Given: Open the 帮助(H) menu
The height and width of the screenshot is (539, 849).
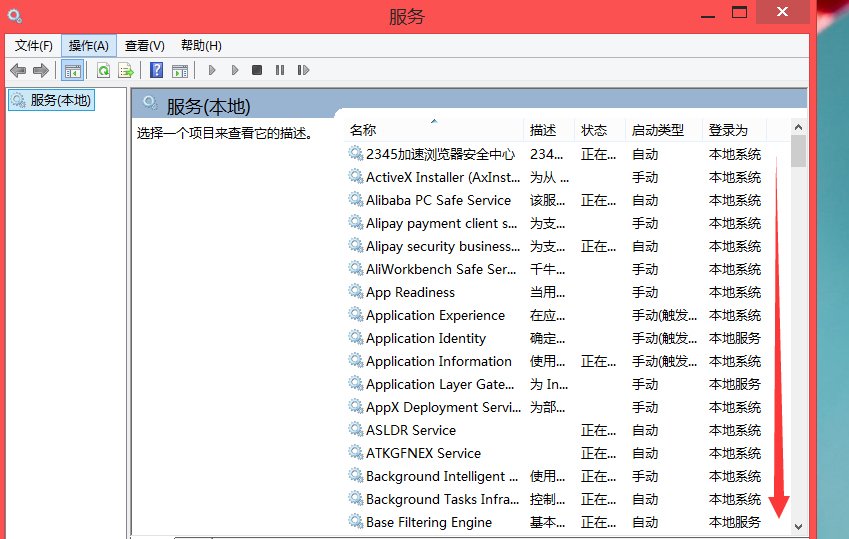Looking at the screenshot, I should pyautogui.click(x=201, y=46).
